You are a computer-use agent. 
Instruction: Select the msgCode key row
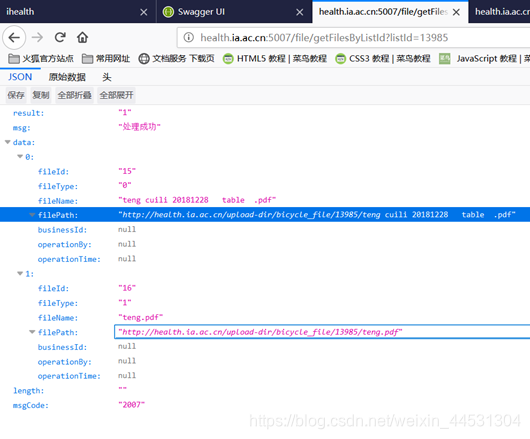265,405
